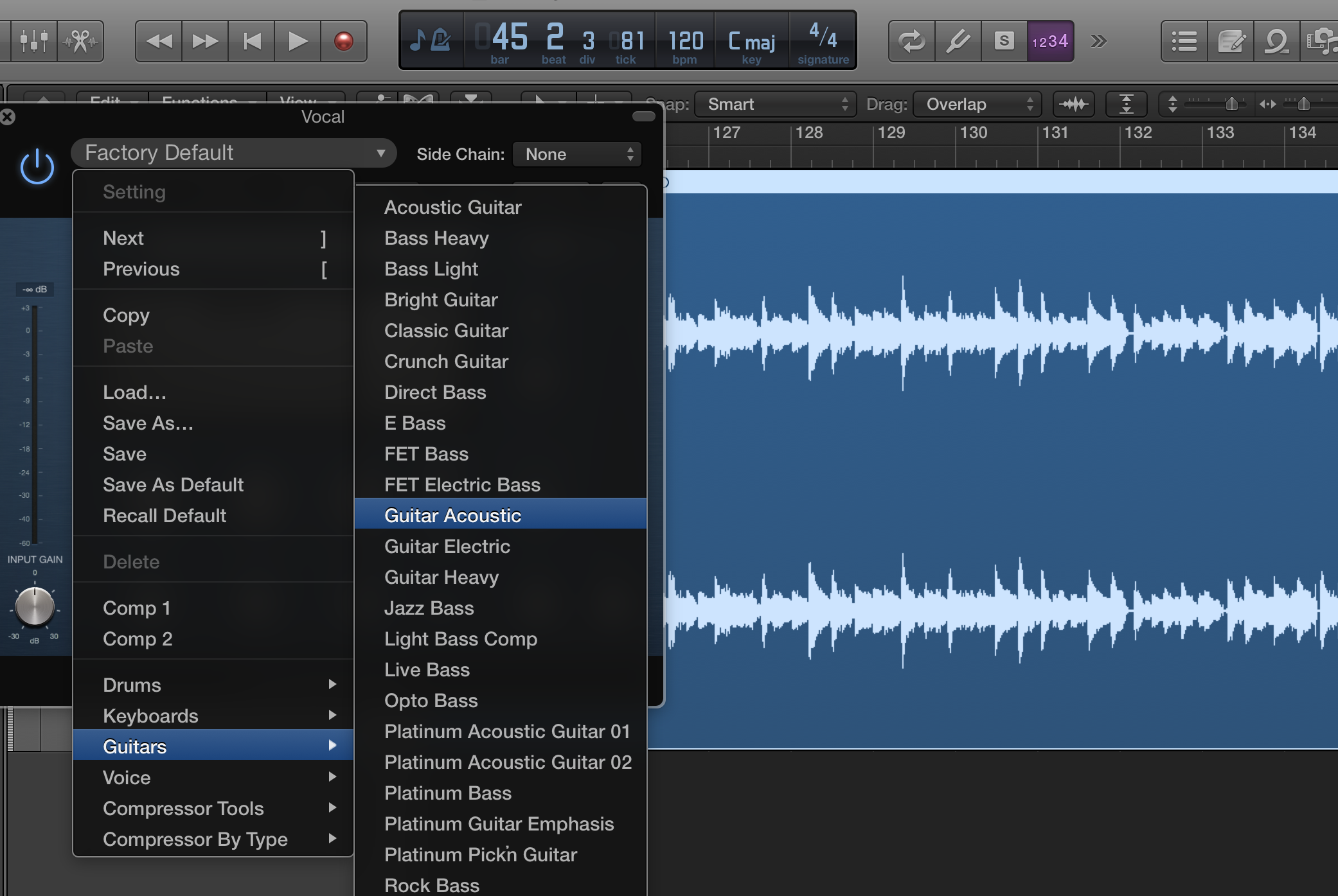This screenshot has height=896, width=1338.
Task: Open the Apple Loops browser icon
Action: coord(1276,41)
